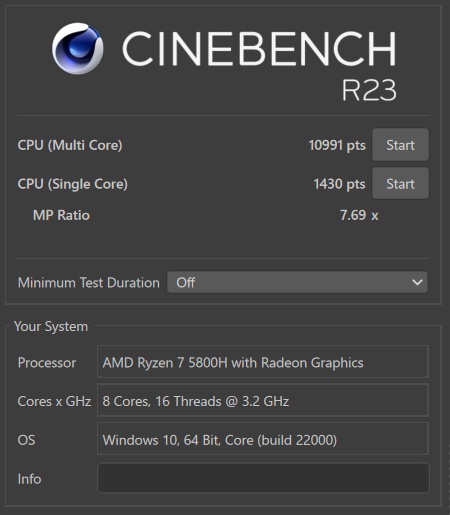The width and height of the screenshot is (450, 515).
Task: Click the Cores x GHz value field
Action: coord(262,400)
